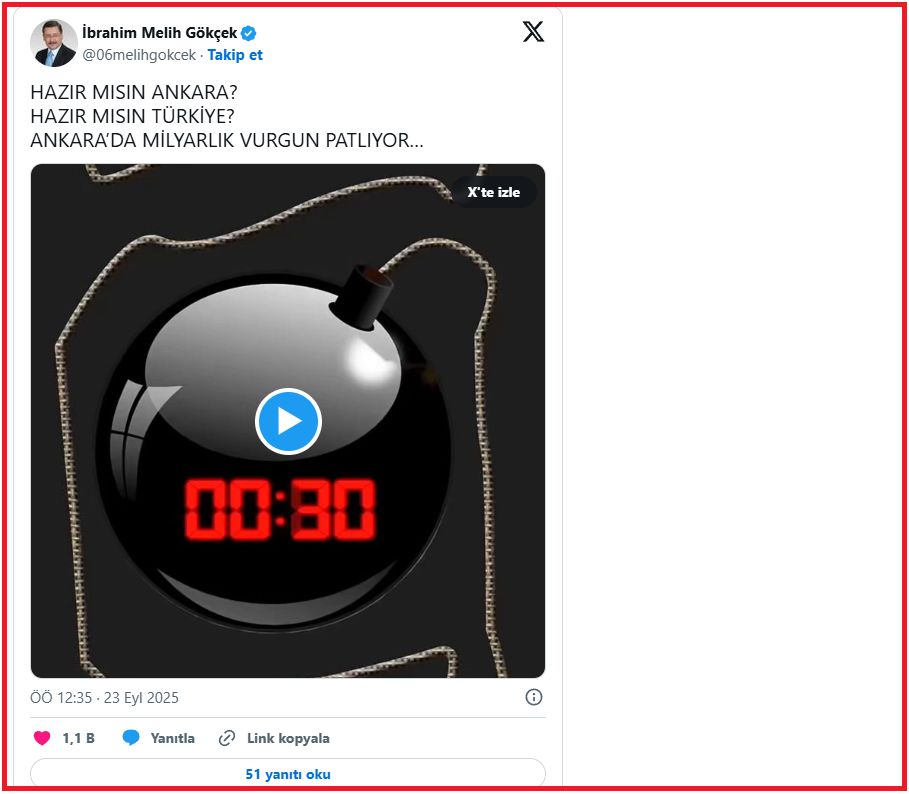The height and width of the screenshot is (794, 909).
Task: Click İbrahim Melih Gökçek's profile photo
Action: tap(53, 43)
